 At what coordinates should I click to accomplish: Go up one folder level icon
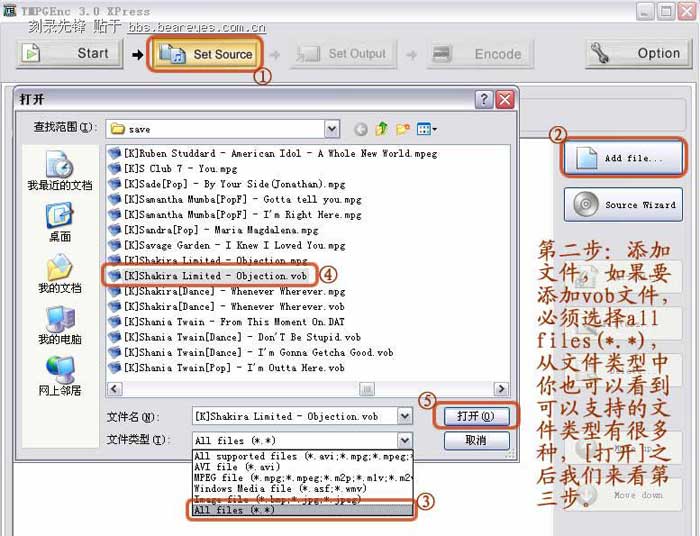(382, 129)
